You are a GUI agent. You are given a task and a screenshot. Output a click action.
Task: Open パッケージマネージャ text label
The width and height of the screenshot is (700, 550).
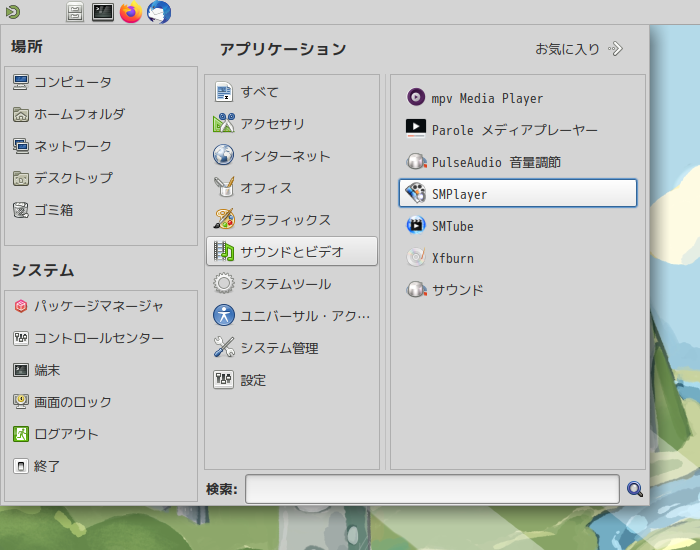pyautogui.click(x=99, y=306)
